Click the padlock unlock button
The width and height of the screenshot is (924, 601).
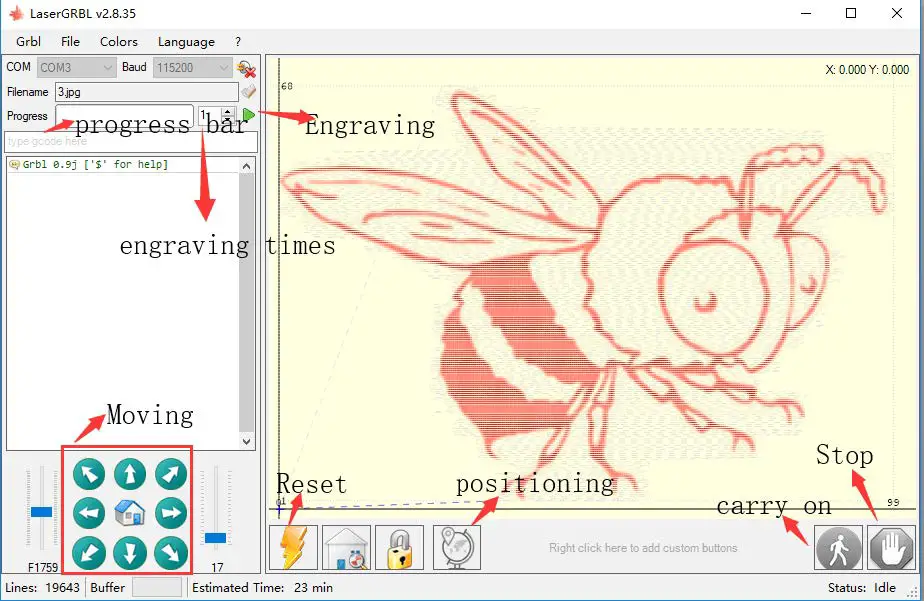(x=400, y=547)
